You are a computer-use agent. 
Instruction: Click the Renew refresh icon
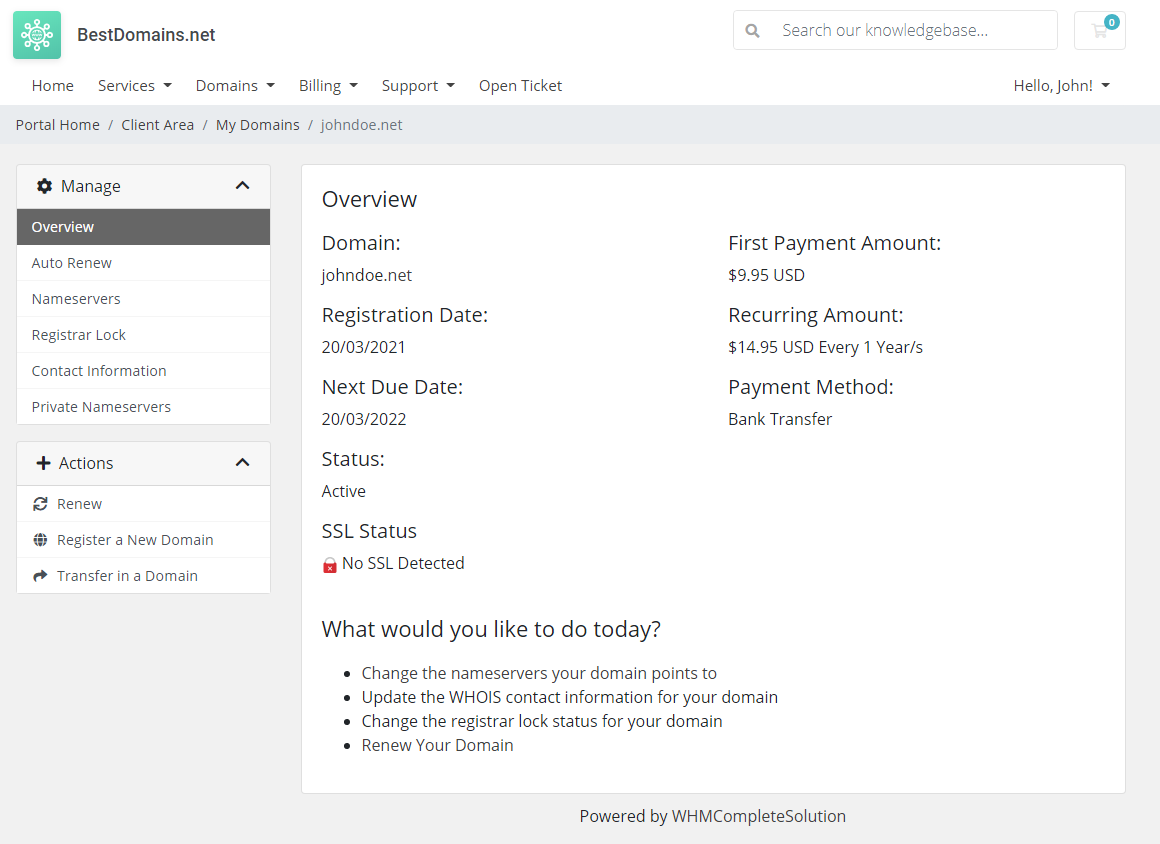coord(41,504)
